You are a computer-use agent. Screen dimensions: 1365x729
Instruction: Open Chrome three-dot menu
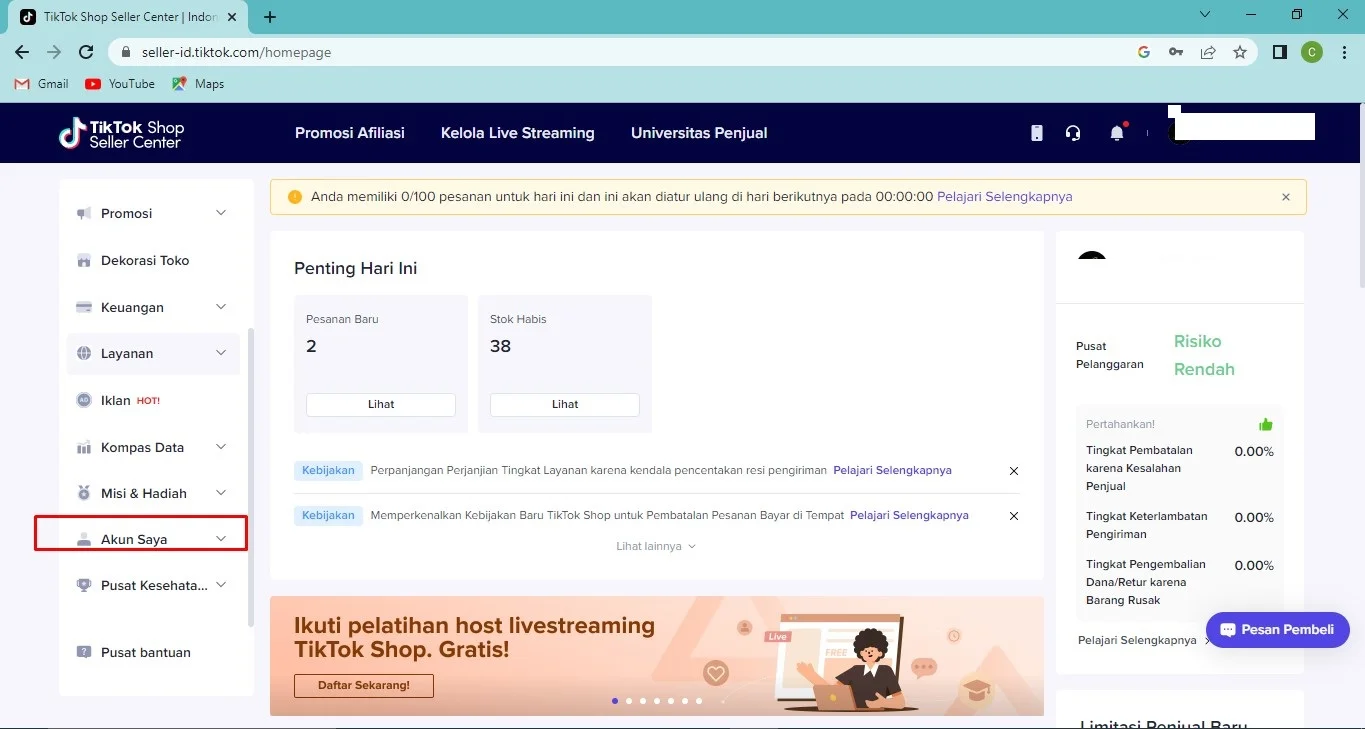point(1343,52)
